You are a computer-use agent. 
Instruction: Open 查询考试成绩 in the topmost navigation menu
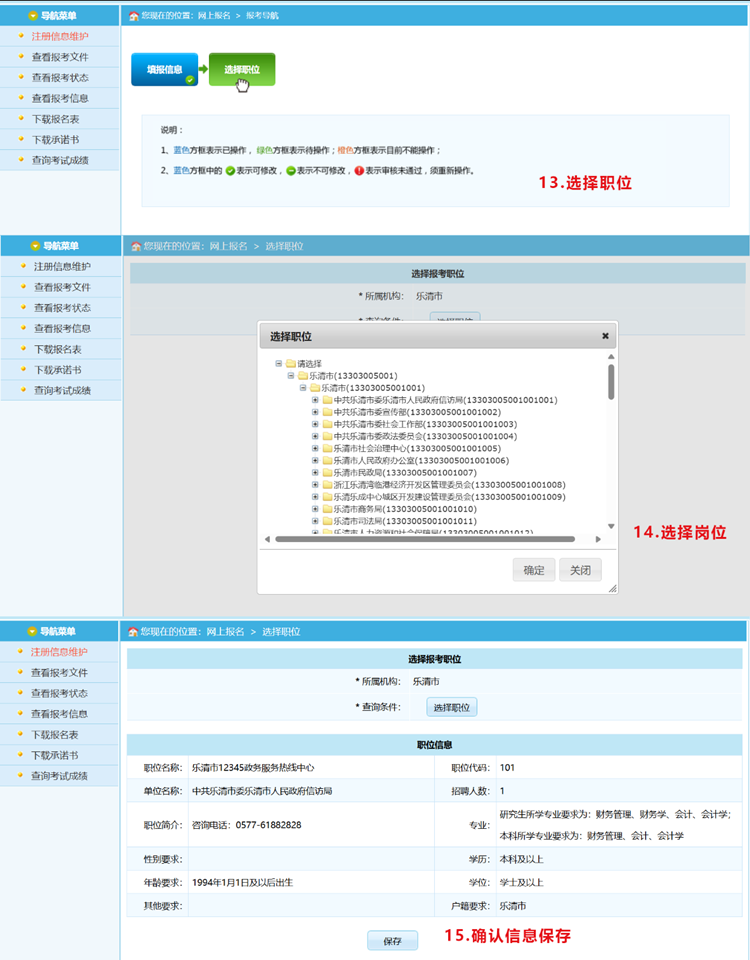coord(60,160)
